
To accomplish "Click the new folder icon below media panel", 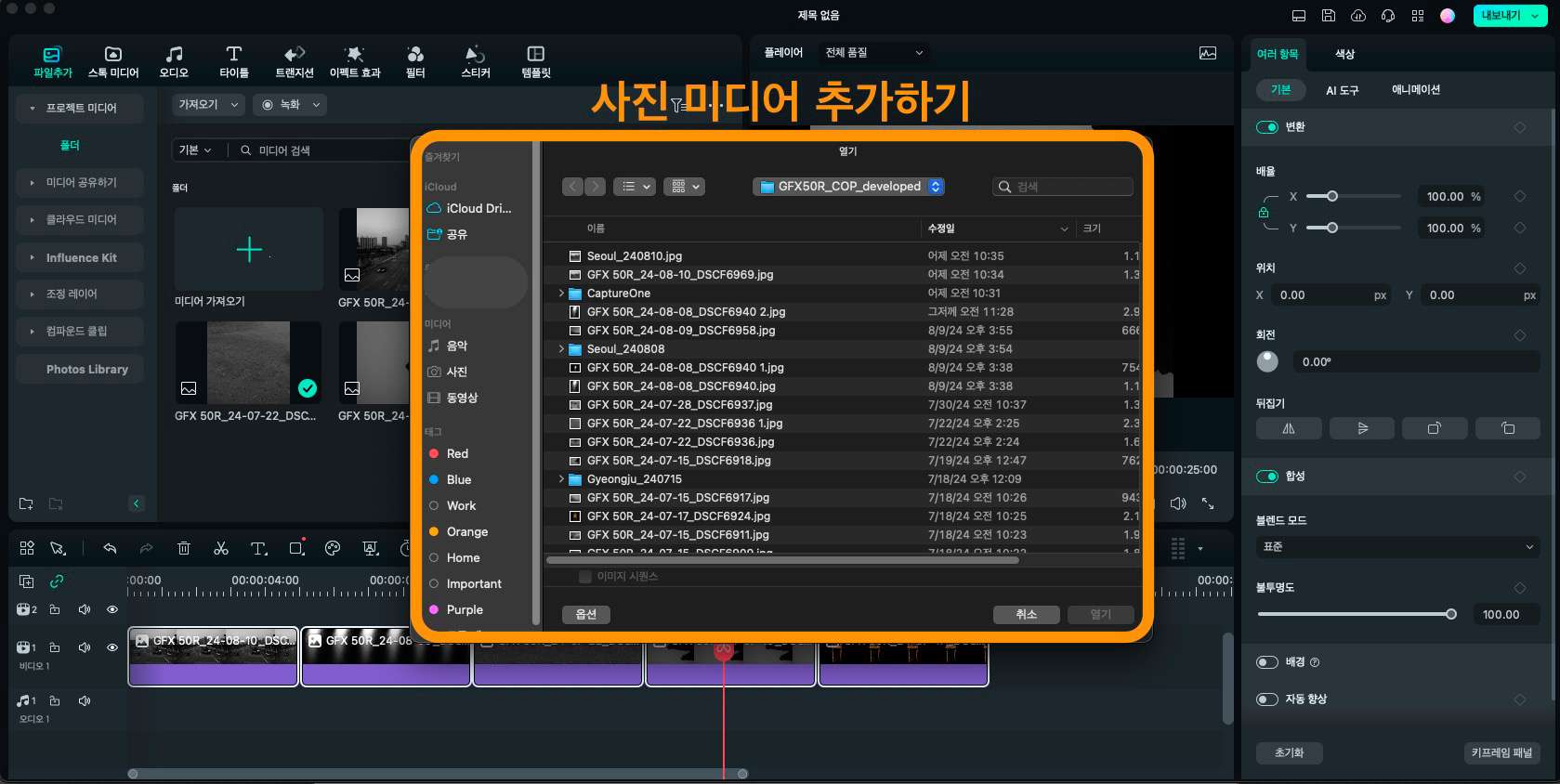I will (26, 503).
